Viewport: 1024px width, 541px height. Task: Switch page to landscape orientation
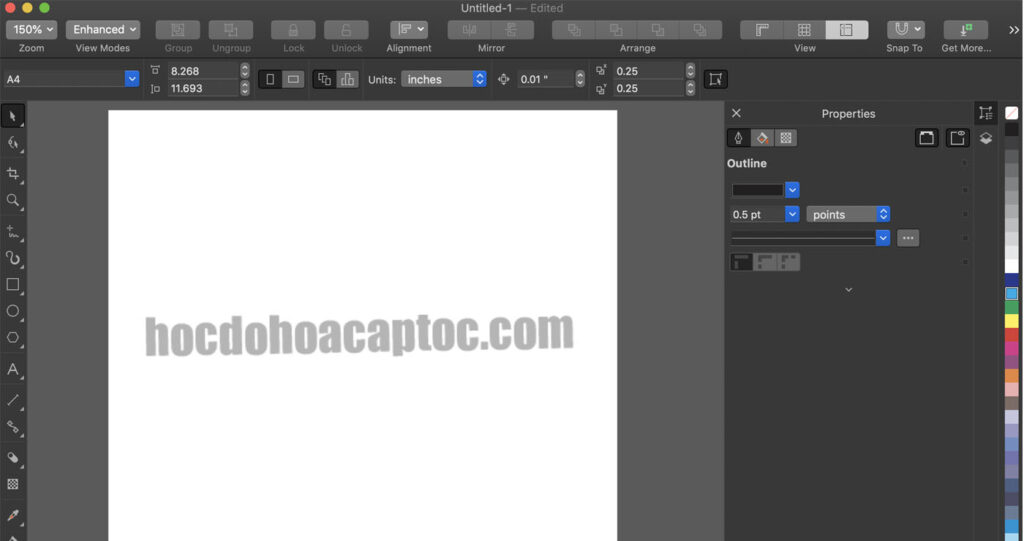pos(293,79)
